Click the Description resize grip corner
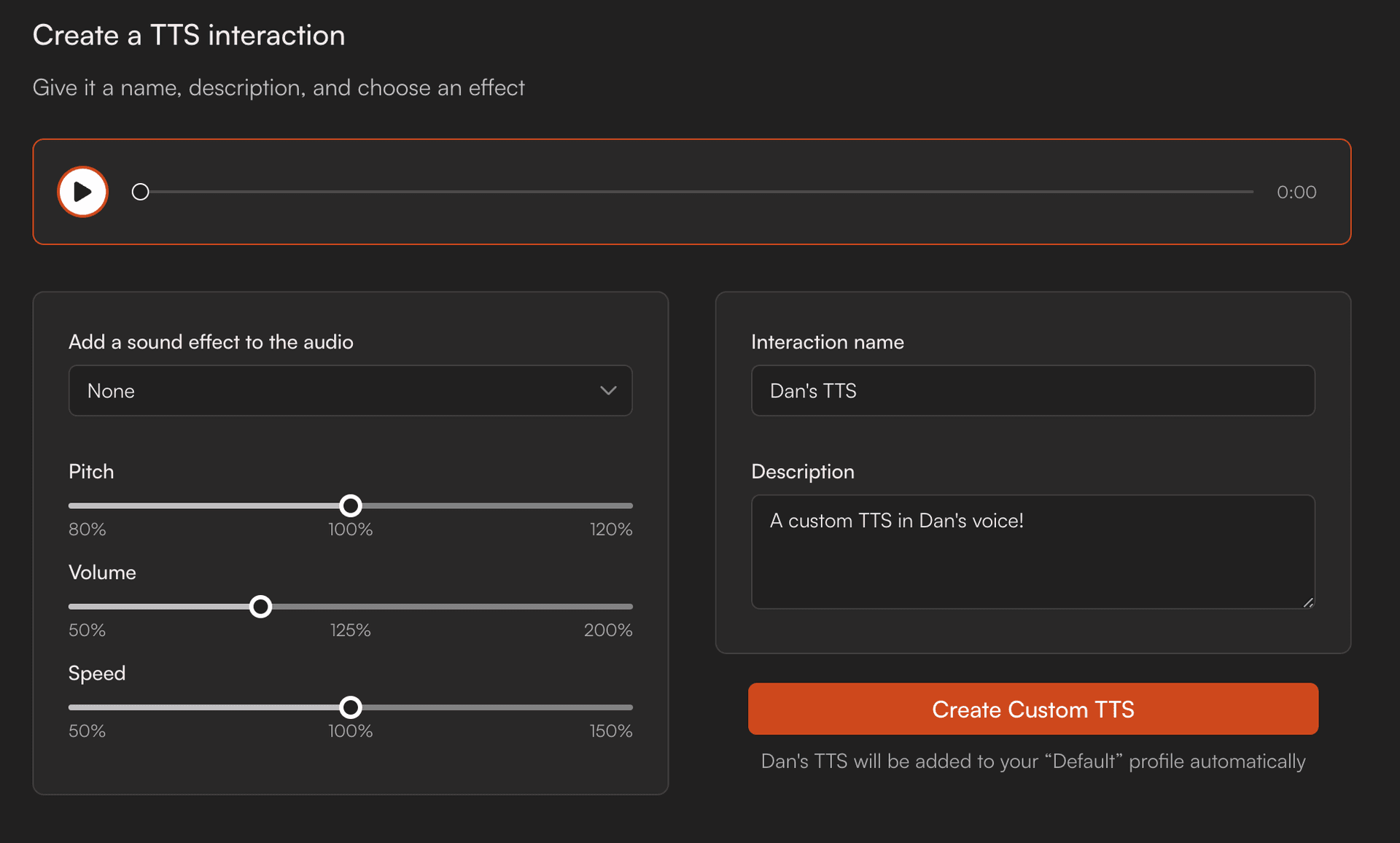 pyautogui.click(x=1308, y=602)
